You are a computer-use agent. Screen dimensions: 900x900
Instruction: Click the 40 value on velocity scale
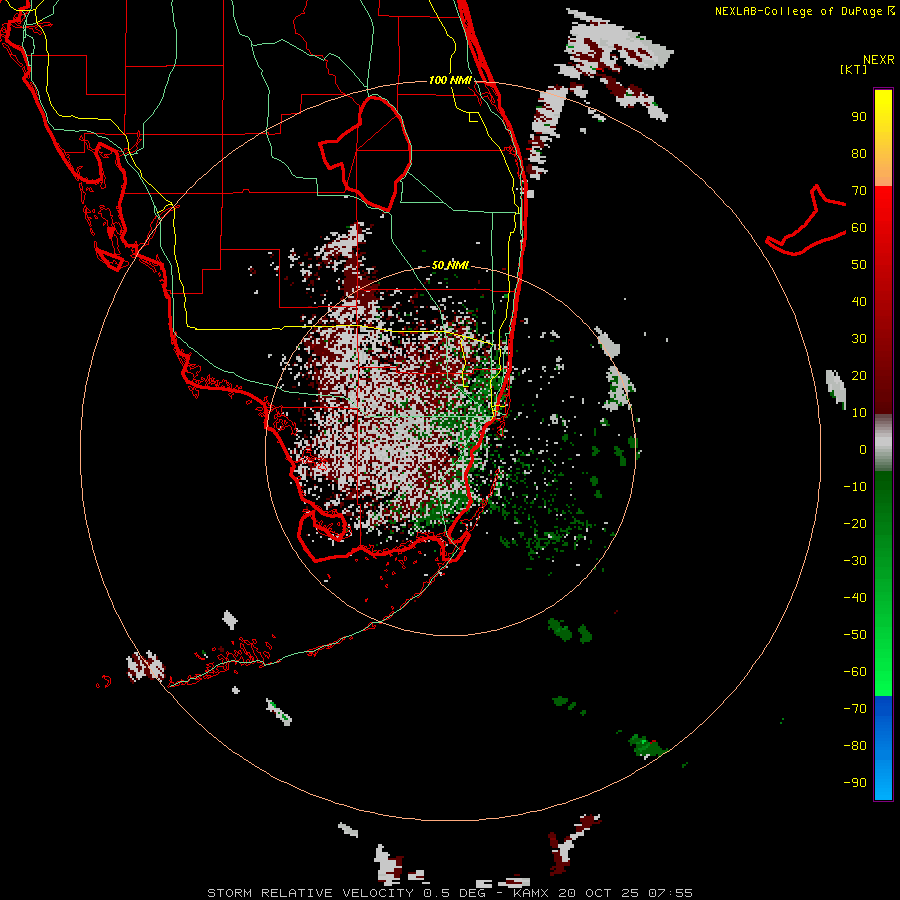[x=859, y=301]
